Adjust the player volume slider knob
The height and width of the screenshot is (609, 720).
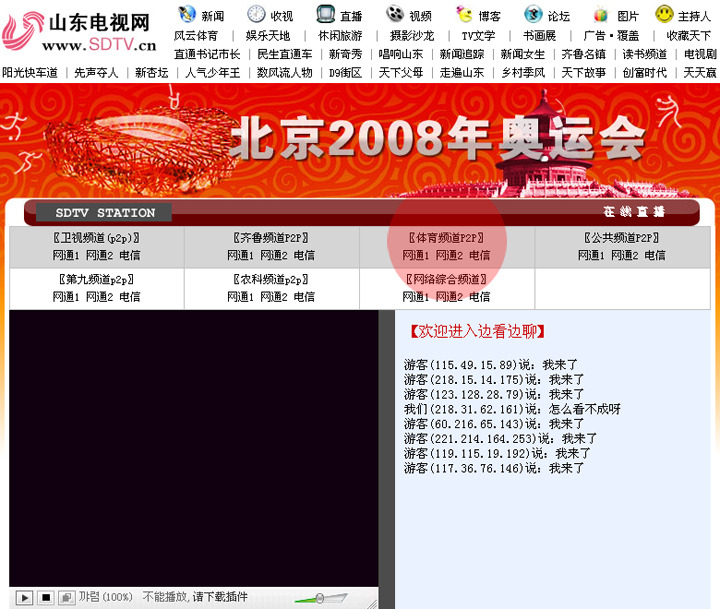pos(320,598)
